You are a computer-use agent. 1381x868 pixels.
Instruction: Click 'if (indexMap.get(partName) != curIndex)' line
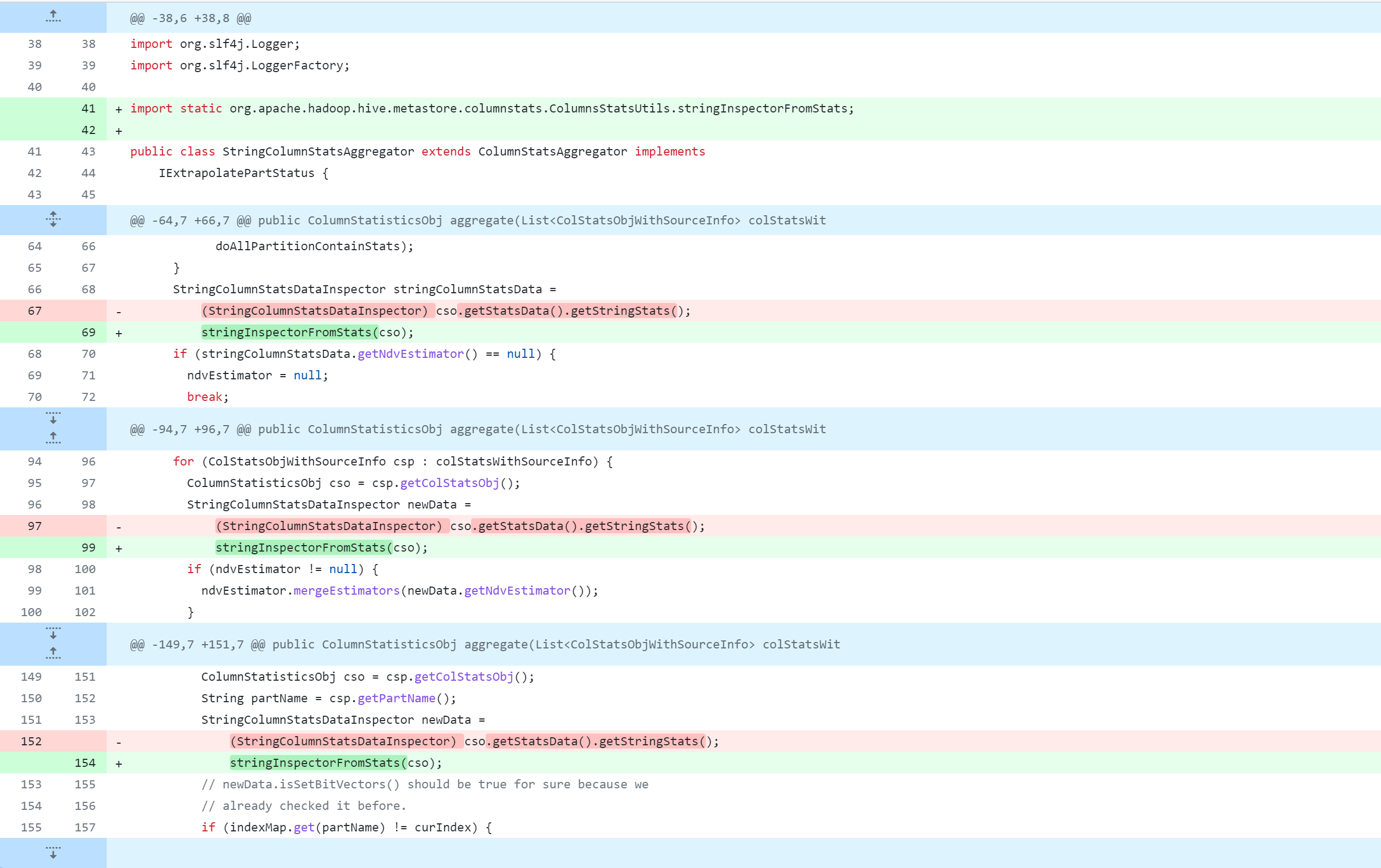[x=346, y=827]
